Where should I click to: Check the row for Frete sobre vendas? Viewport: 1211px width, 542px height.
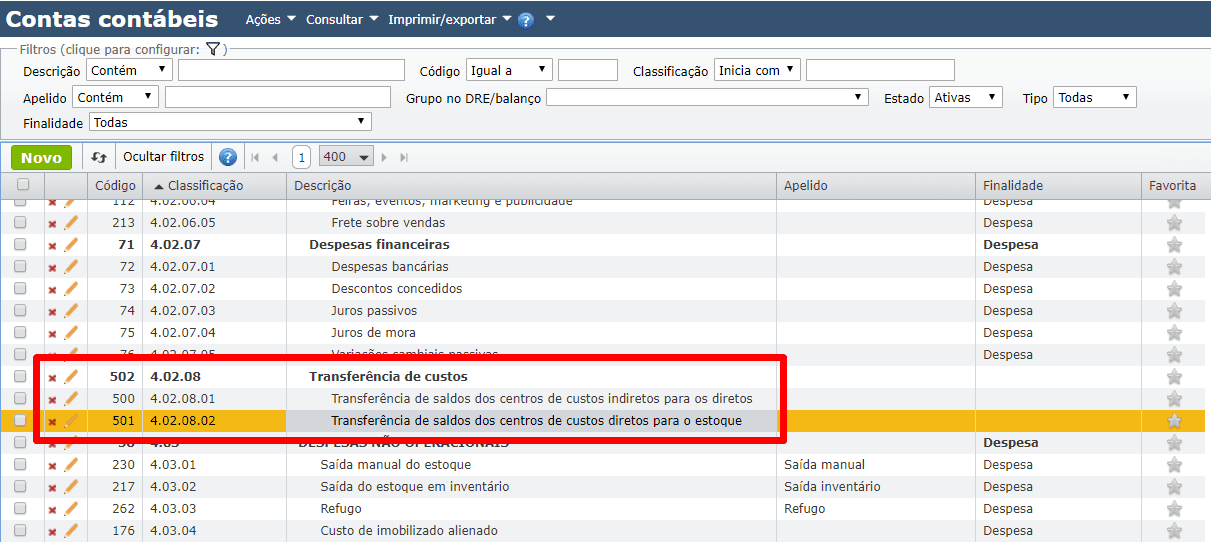(20, 222)
